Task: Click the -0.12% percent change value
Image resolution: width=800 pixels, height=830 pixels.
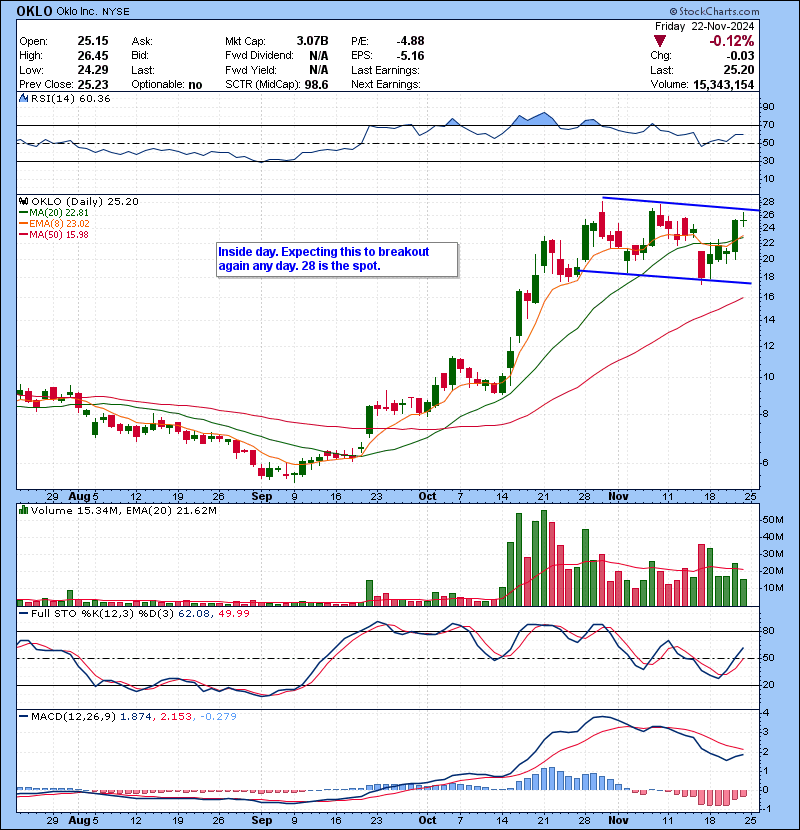Action: pos(732,41)
